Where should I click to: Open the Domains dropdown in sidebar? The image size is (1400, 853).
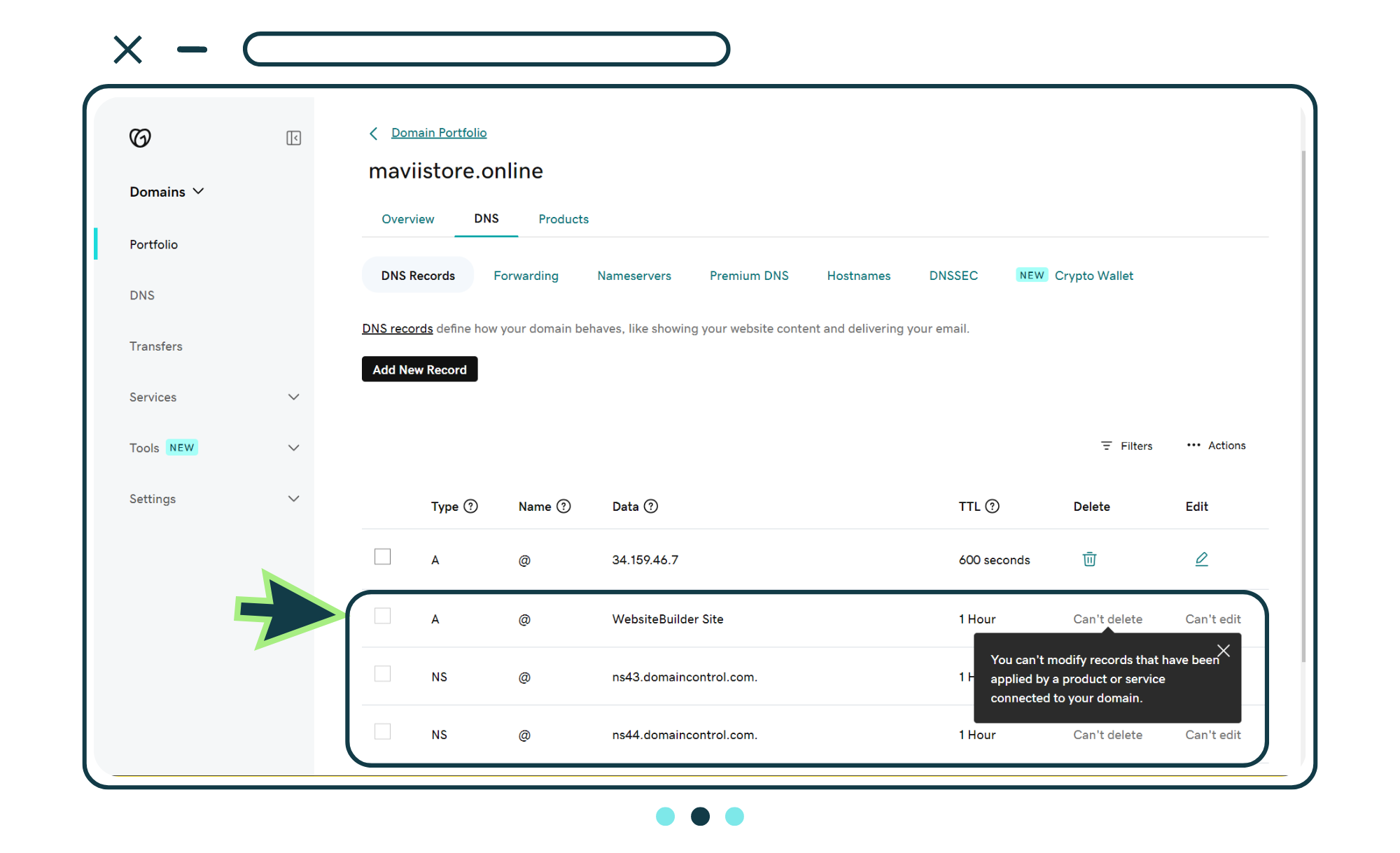pos(167,192)
